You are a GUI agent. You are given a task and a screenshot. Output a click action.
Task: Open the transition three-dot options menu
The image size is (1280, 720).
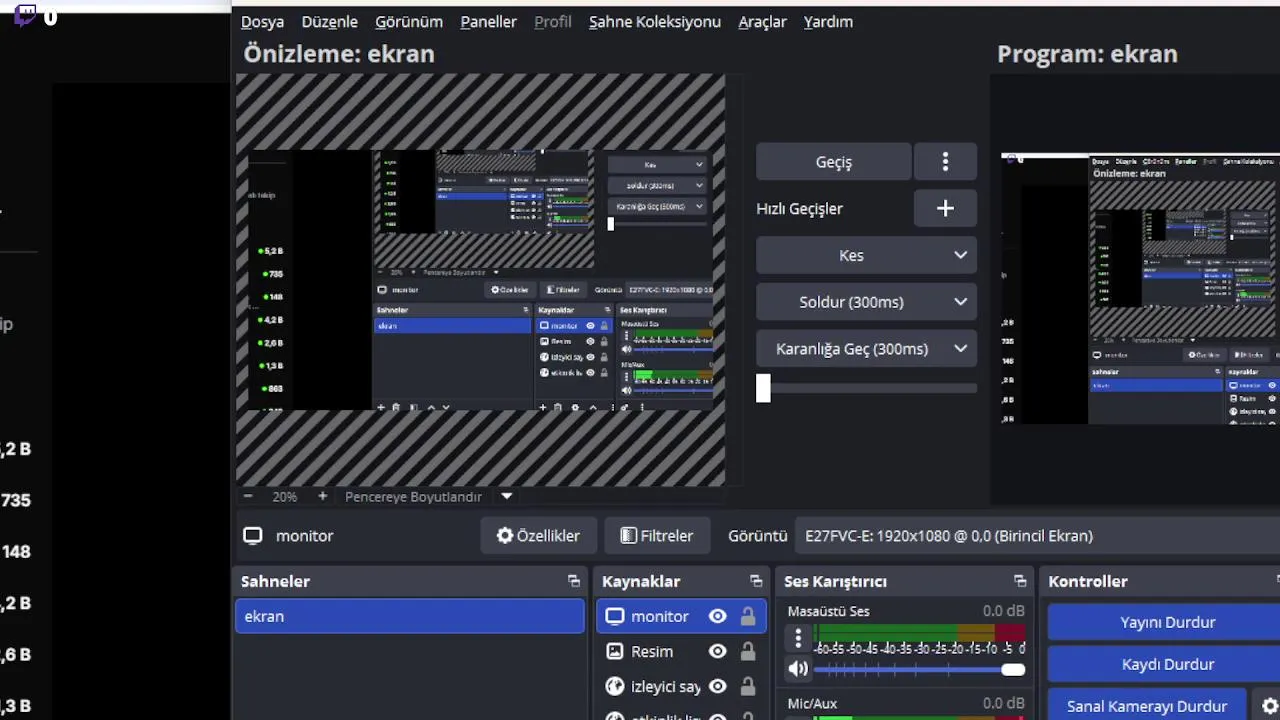point(945,162)
